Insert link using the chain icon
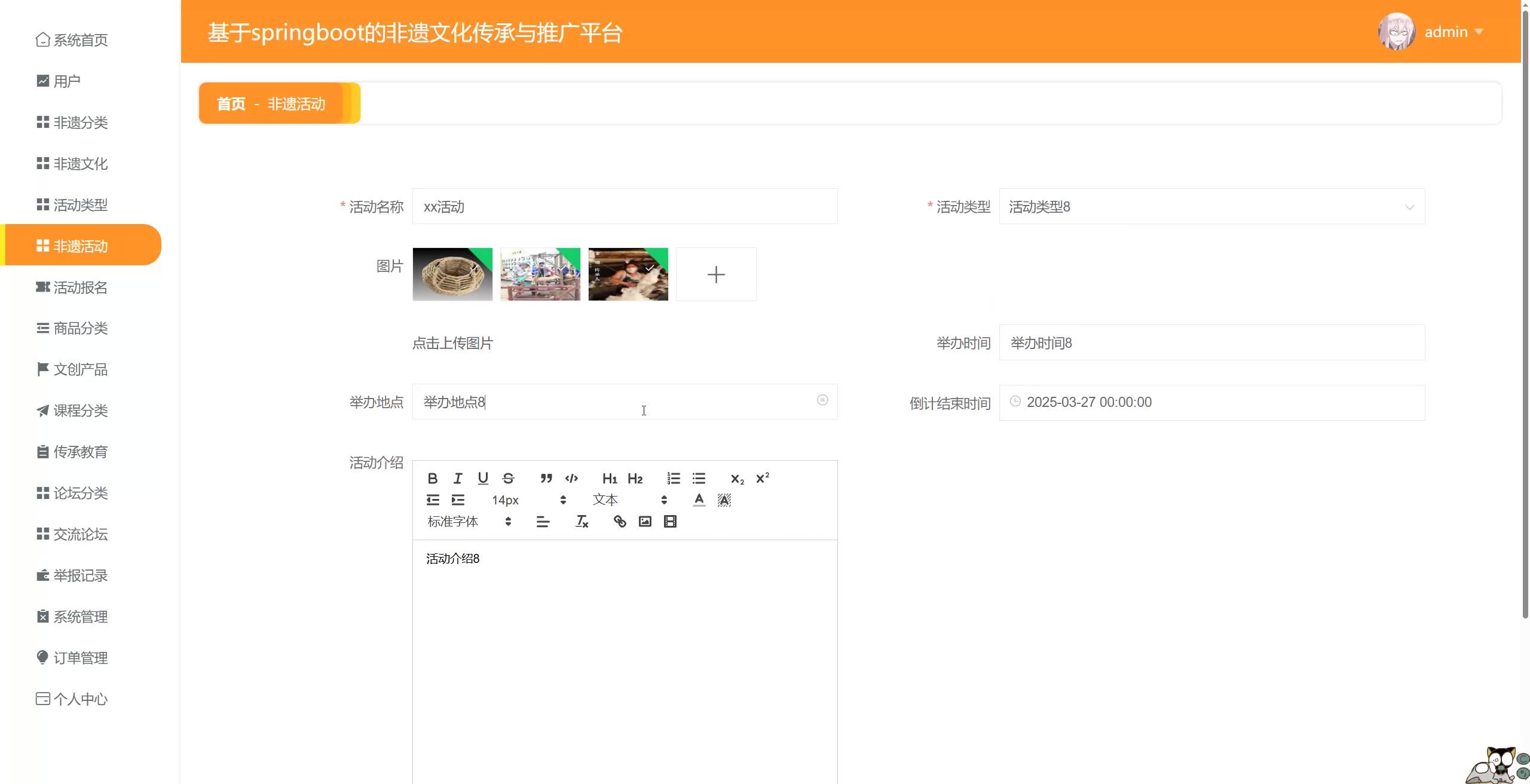This screenshot has width=1530, height=784. (x=620, y=522)
